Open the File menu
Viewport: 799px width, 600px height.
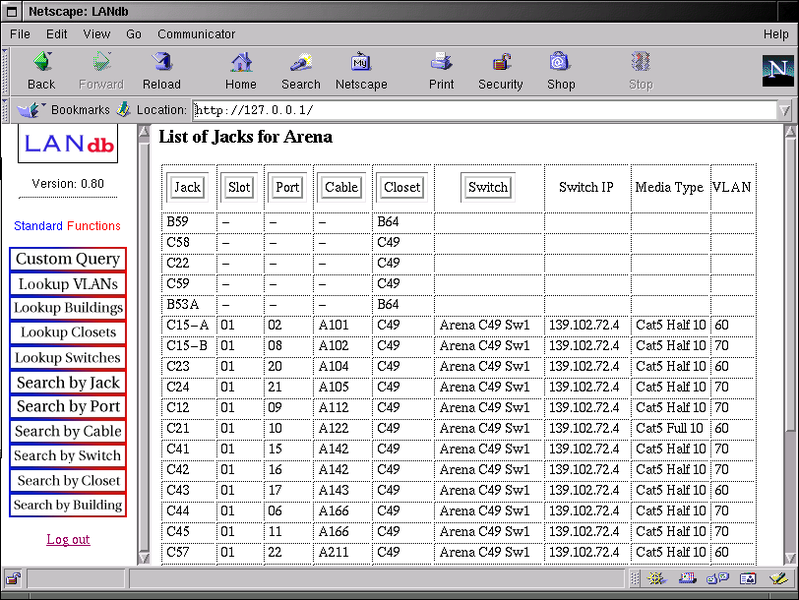tap(20, 34)
